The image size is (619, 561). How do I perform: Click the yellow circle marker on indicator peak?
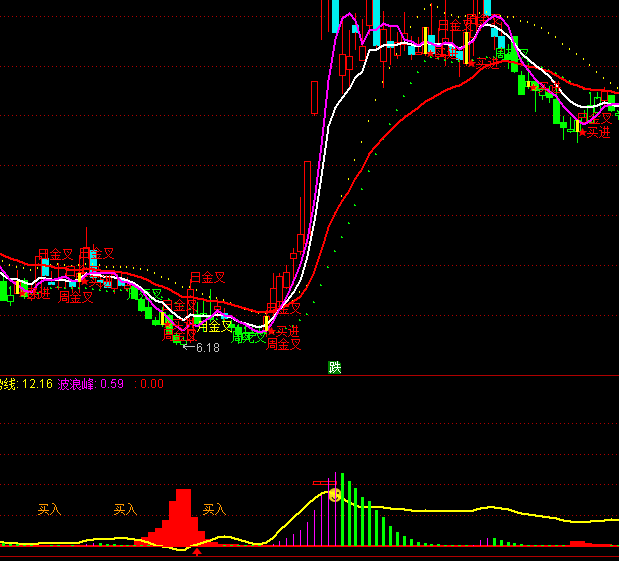(x=335, y=494)
